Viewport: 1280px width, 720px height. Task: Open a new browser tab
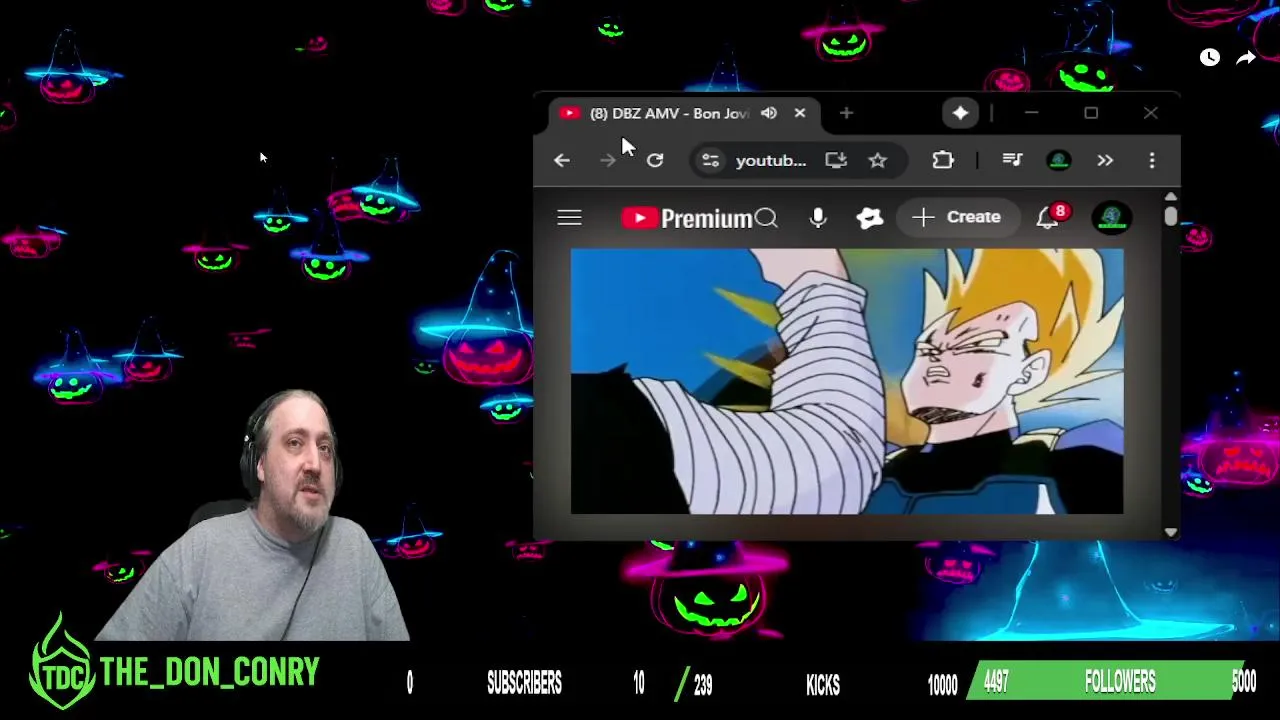pyautogui.click(x=846, y=113)
